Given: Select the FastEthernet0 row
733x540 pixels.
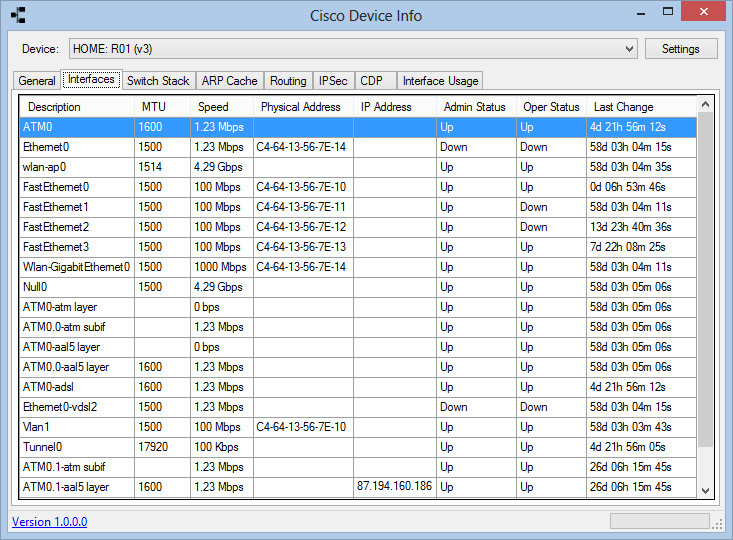Looking at the screenshot, I should click(358, 187).
